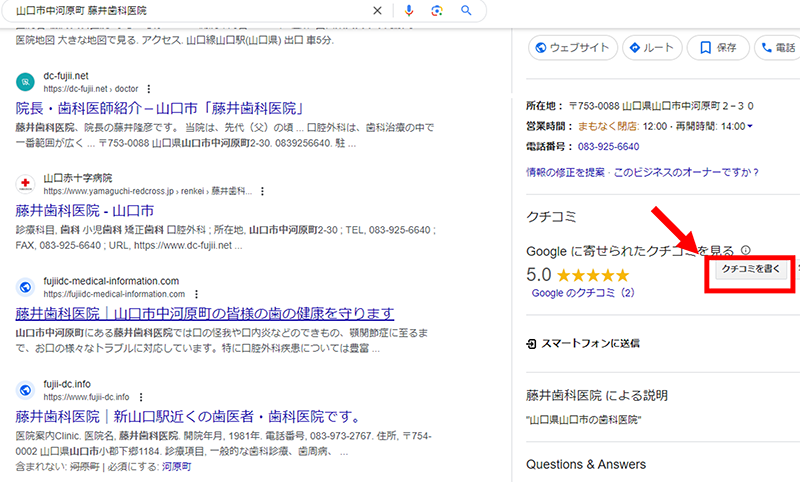Click the クチコミ section heading

[551, 217]
